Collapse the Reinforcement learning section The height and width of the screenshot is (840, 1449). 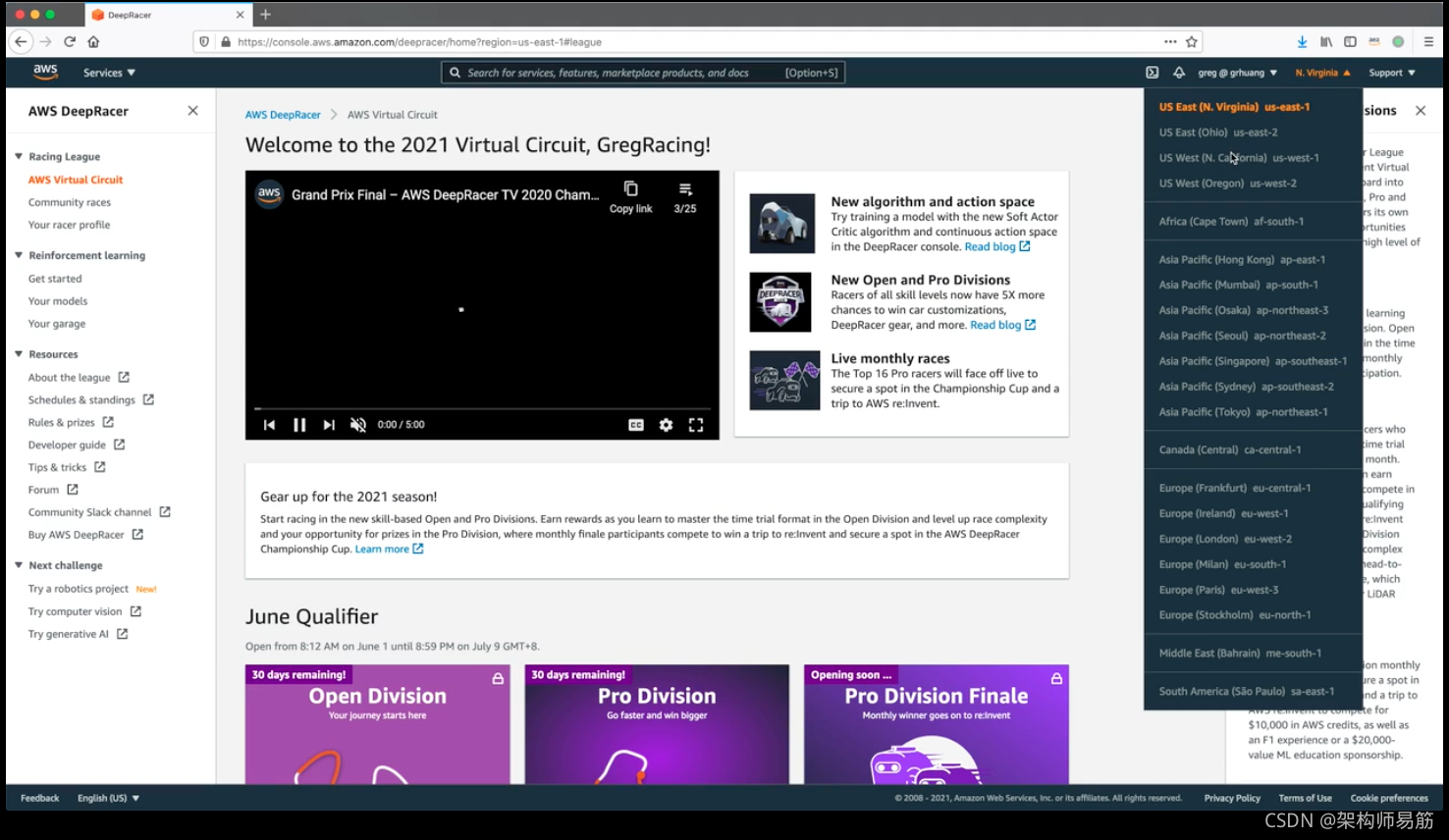[x=19, y=255]
